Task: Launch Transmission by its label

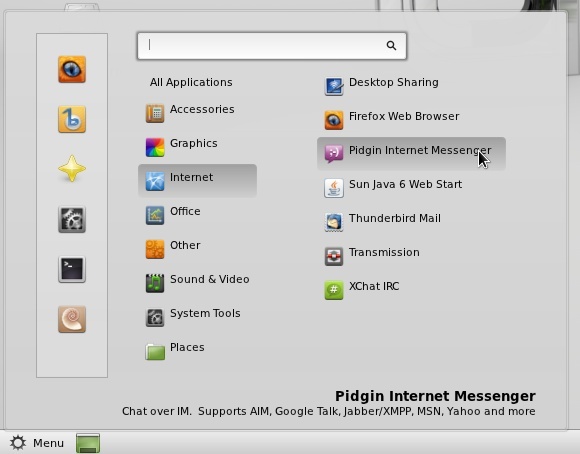Action: tap(384, 252)
